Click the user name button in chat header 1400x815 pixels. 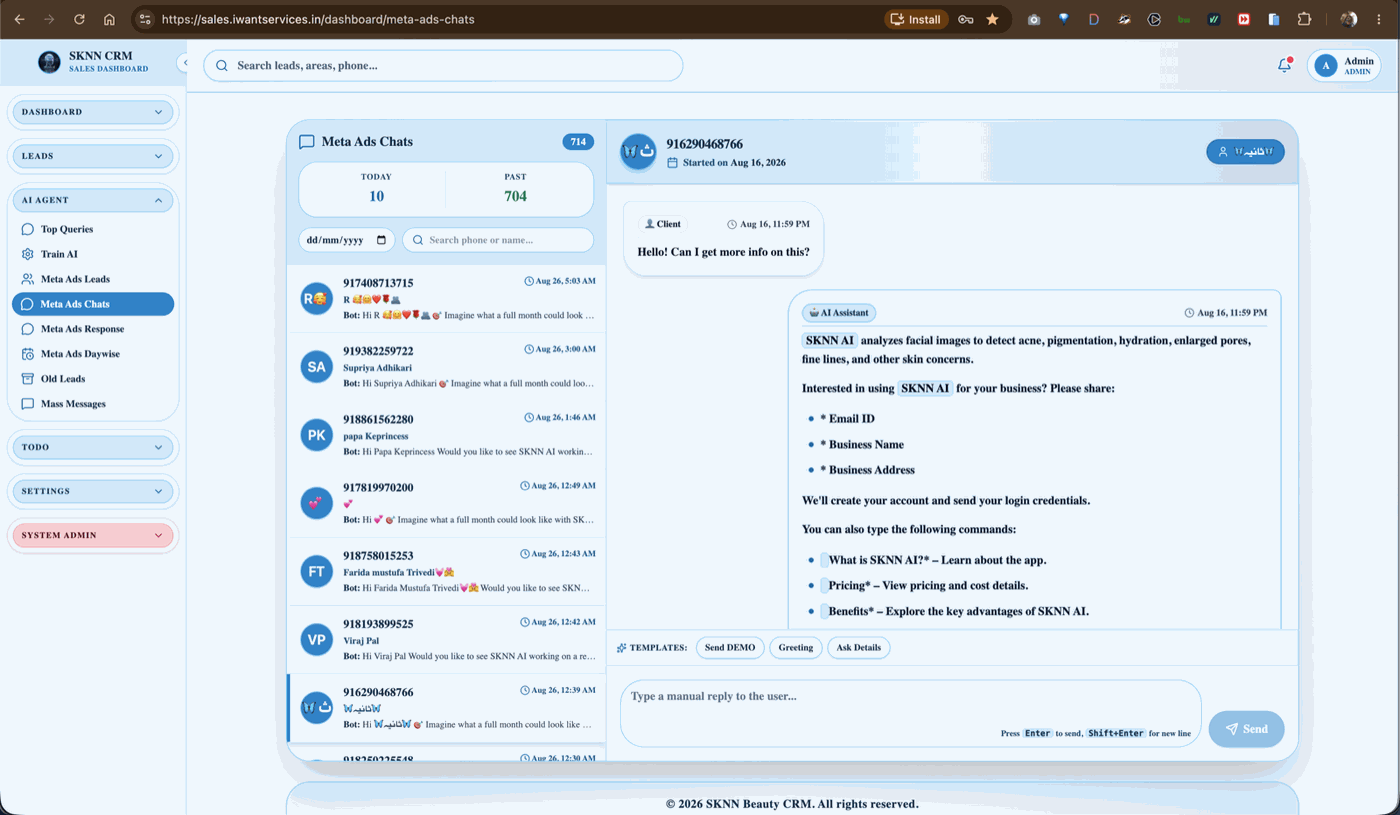(1245, 152)
